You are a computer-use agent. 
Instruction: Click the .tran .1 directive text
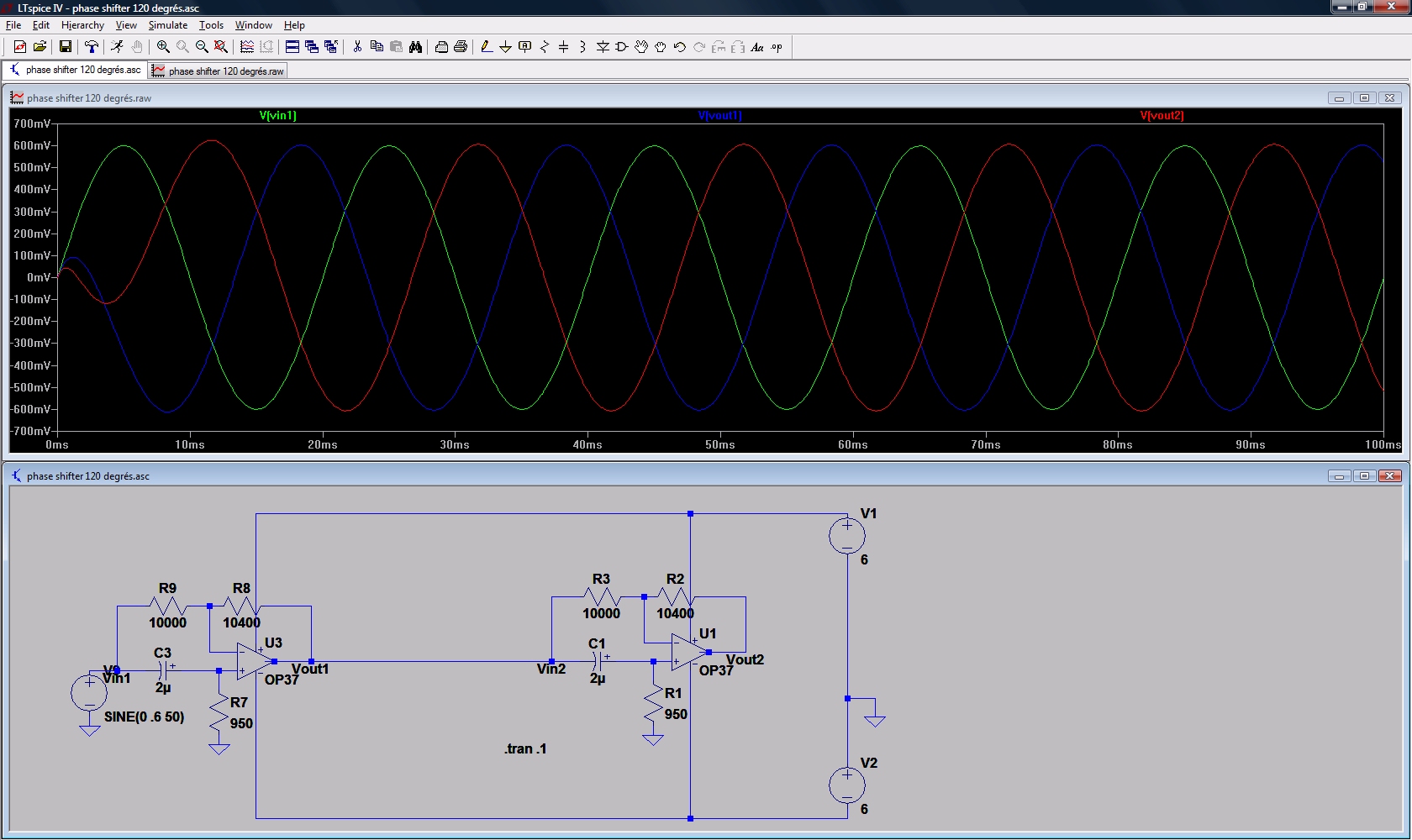tap(525, 748)
